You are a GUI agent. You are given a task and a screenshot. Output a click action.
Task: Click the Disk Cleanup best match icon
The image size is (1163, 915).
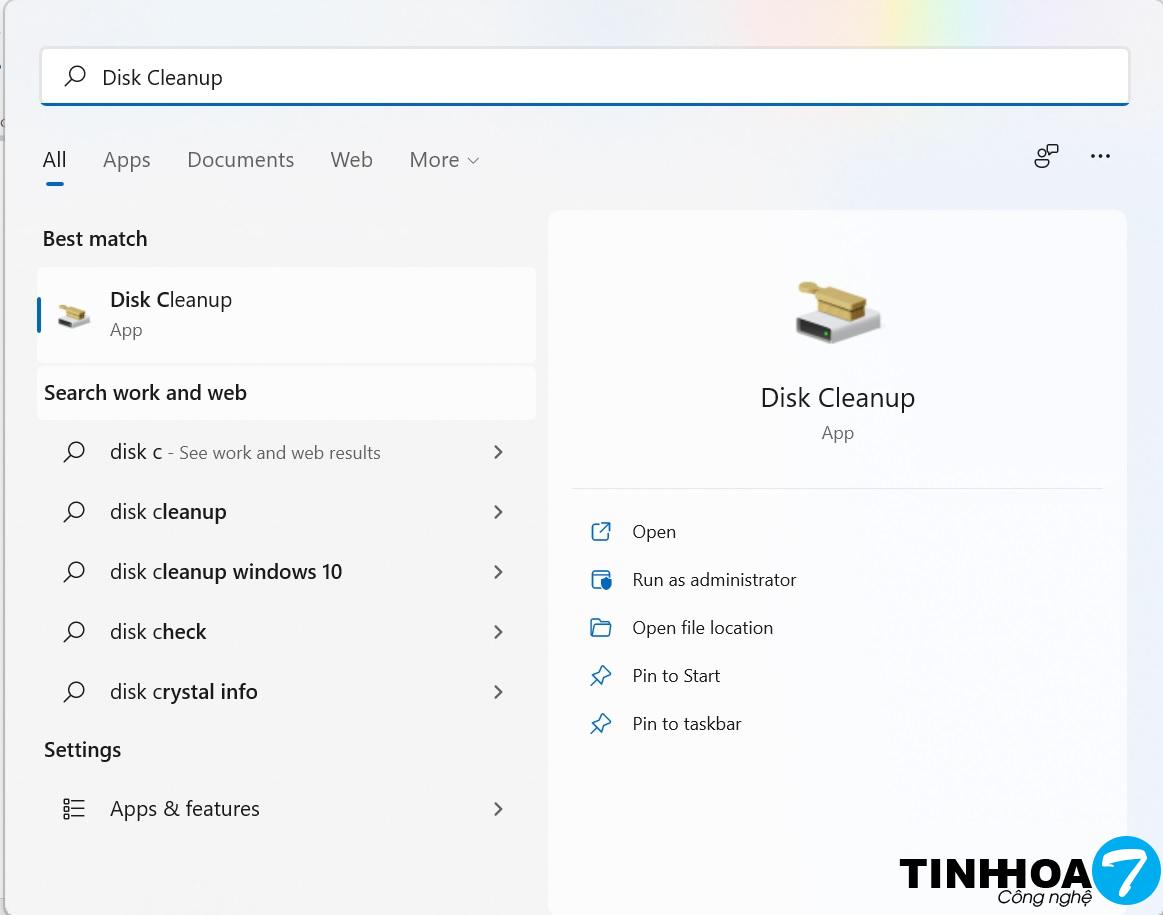74,314
